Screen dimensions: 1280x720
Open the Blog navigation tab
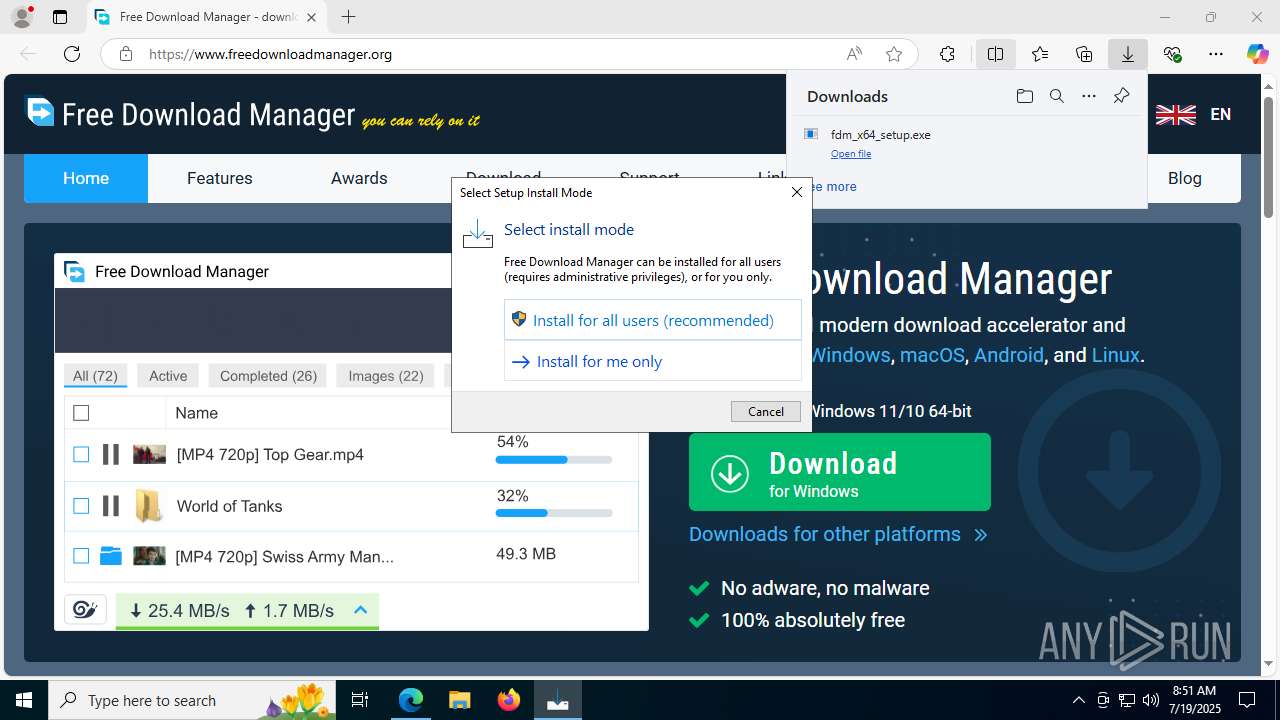click(1185, 178)
